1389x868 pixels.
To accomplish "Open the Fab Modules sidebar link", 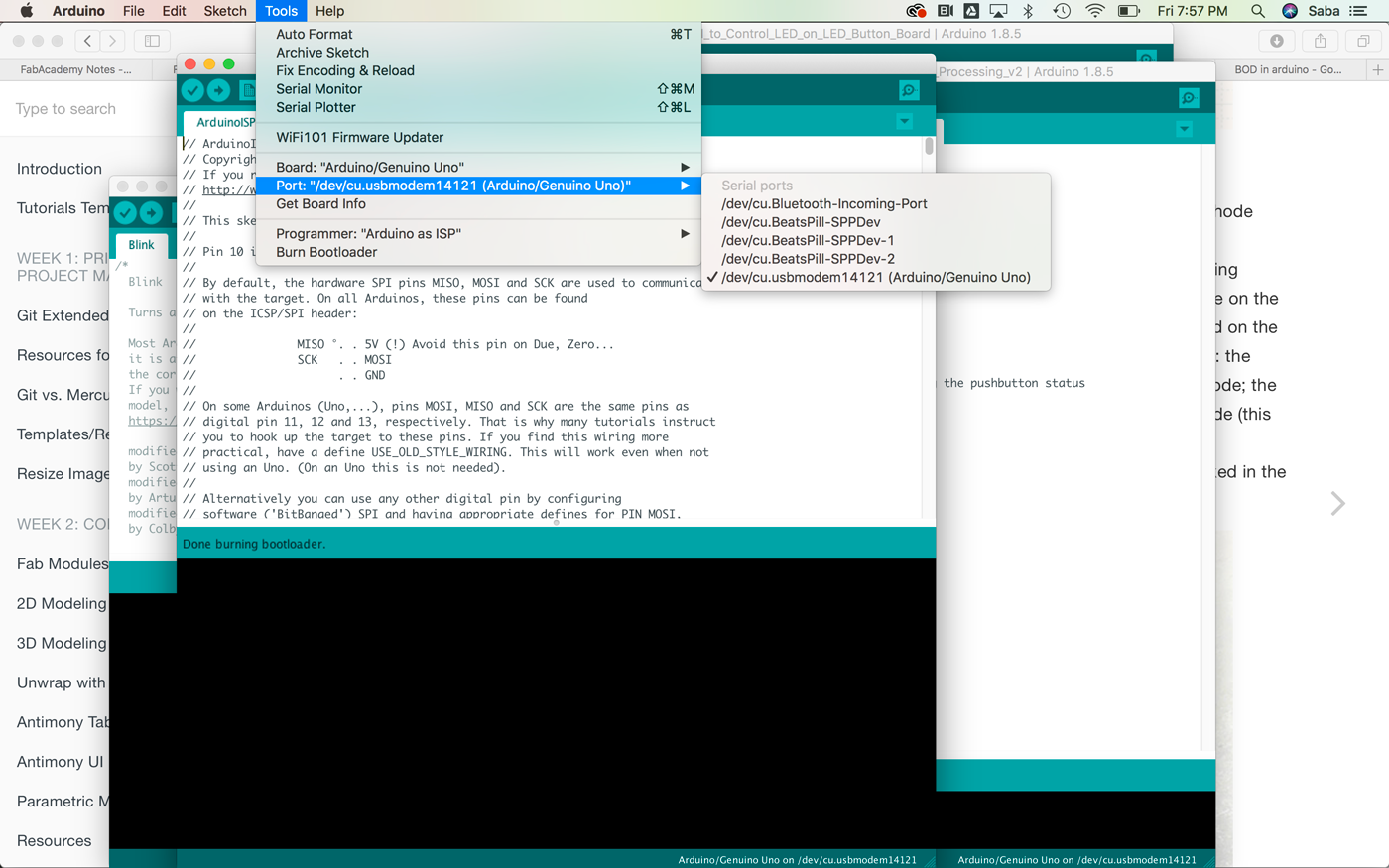I will (63, 563).
